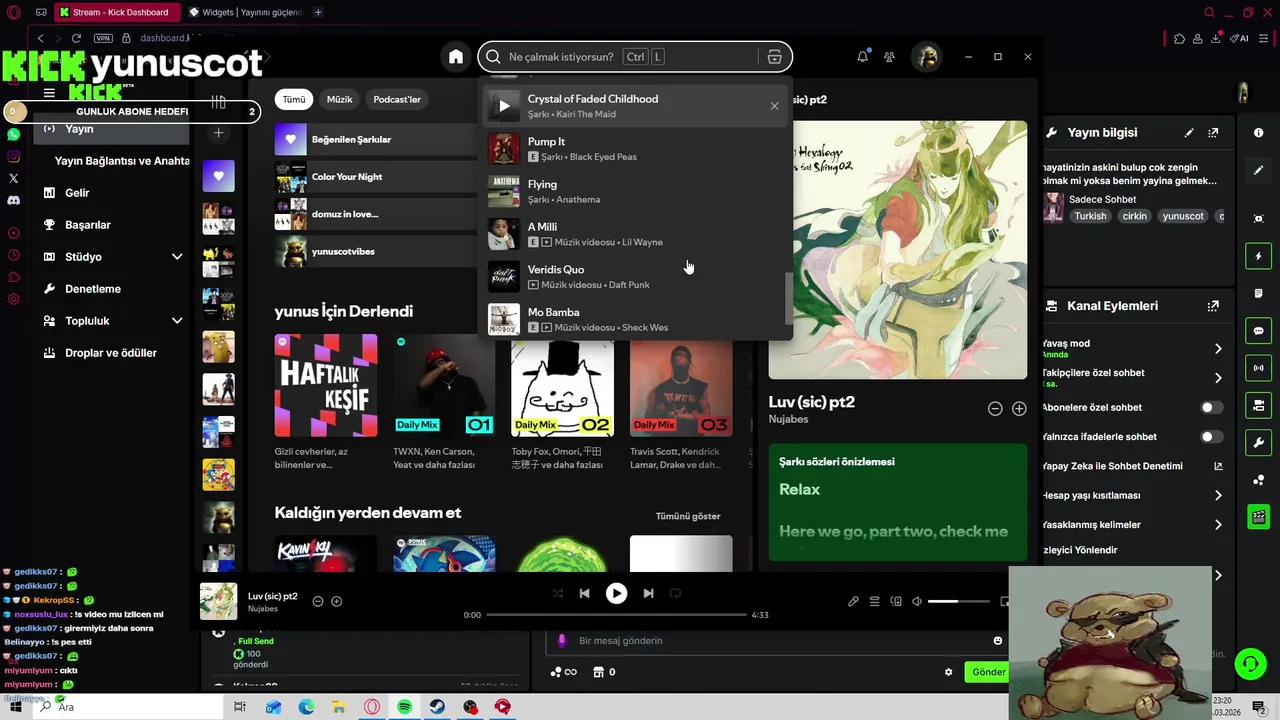Select Mo Bamba by Sheck Wes
1280x720 pixels.
(x=635, y=319)
